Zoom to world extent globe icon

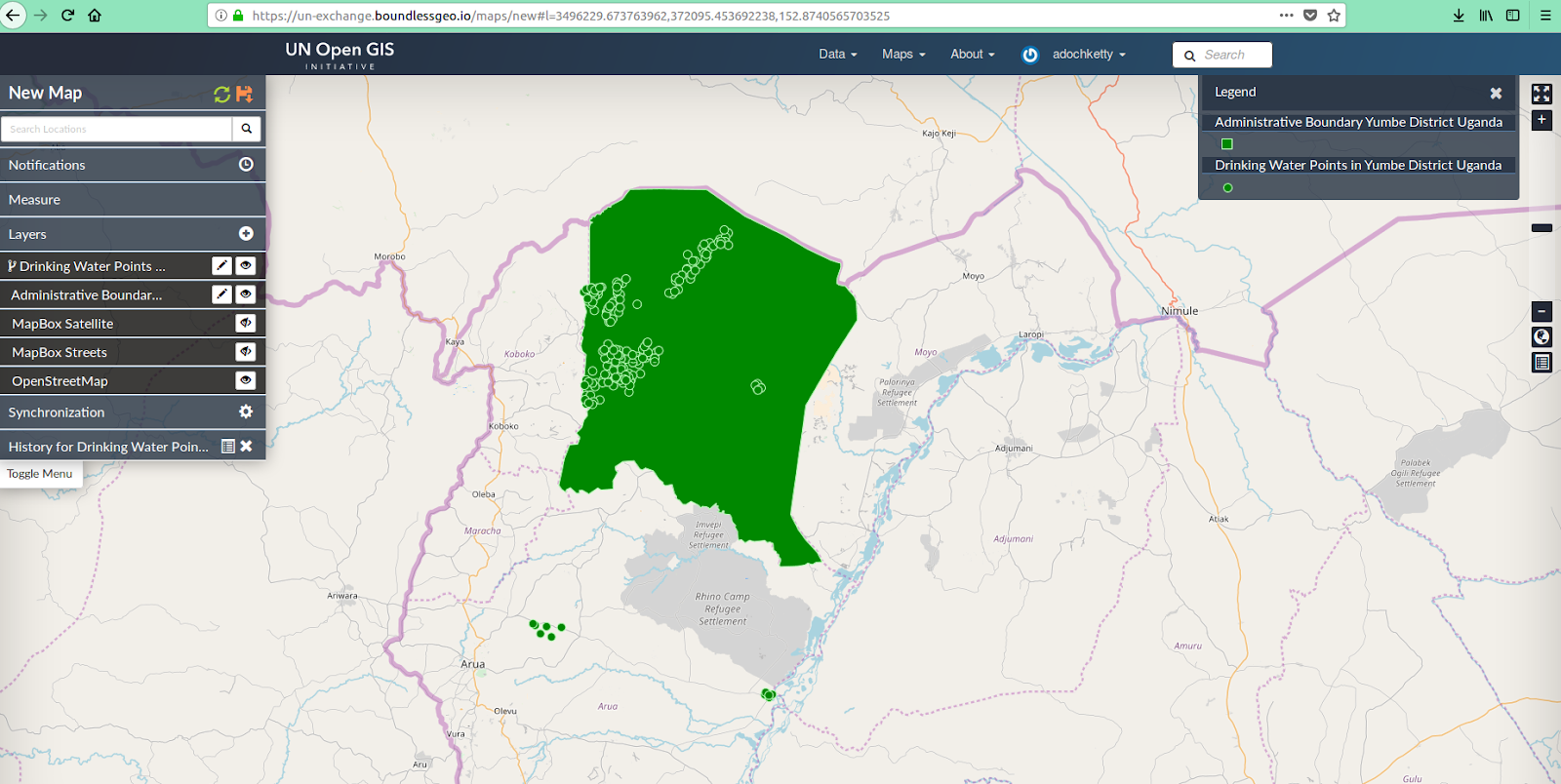click(x=1541, y=337)
